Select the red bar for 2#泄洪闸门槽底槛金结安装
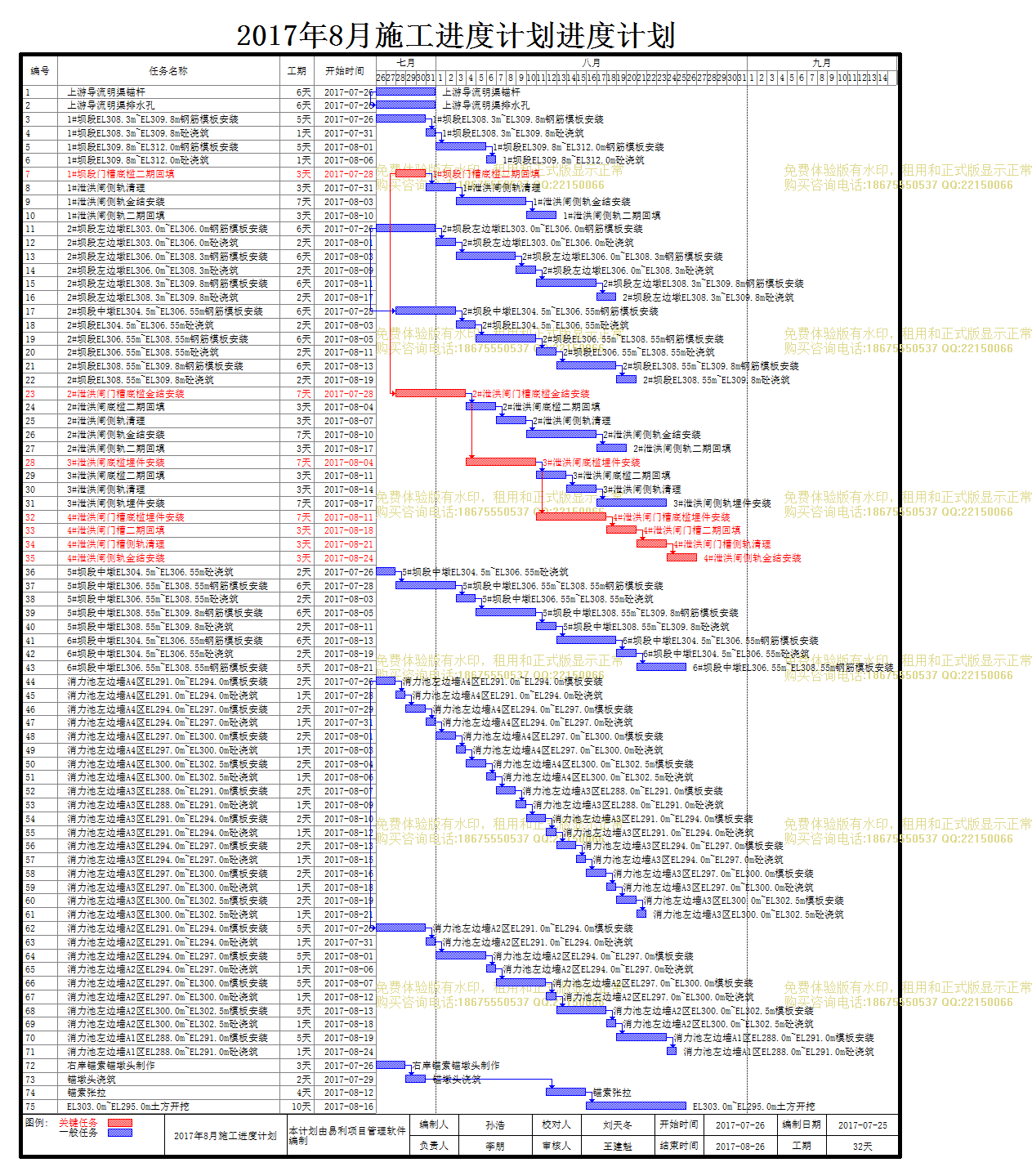The height and width of the screenshot is (1176, 1032). pyautogui.click(x=431, y=393)
